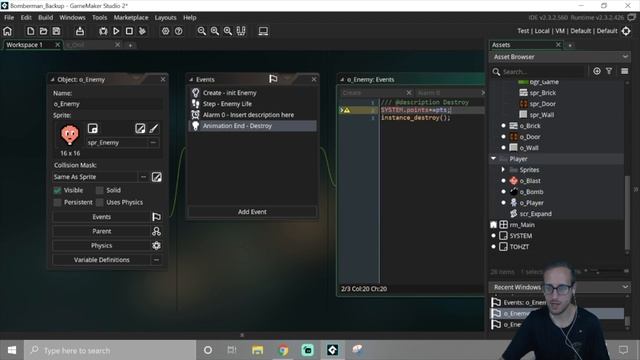640x360 pixels.
Task: Select Alarm 0 event
Action: click(x=252, y=115)
